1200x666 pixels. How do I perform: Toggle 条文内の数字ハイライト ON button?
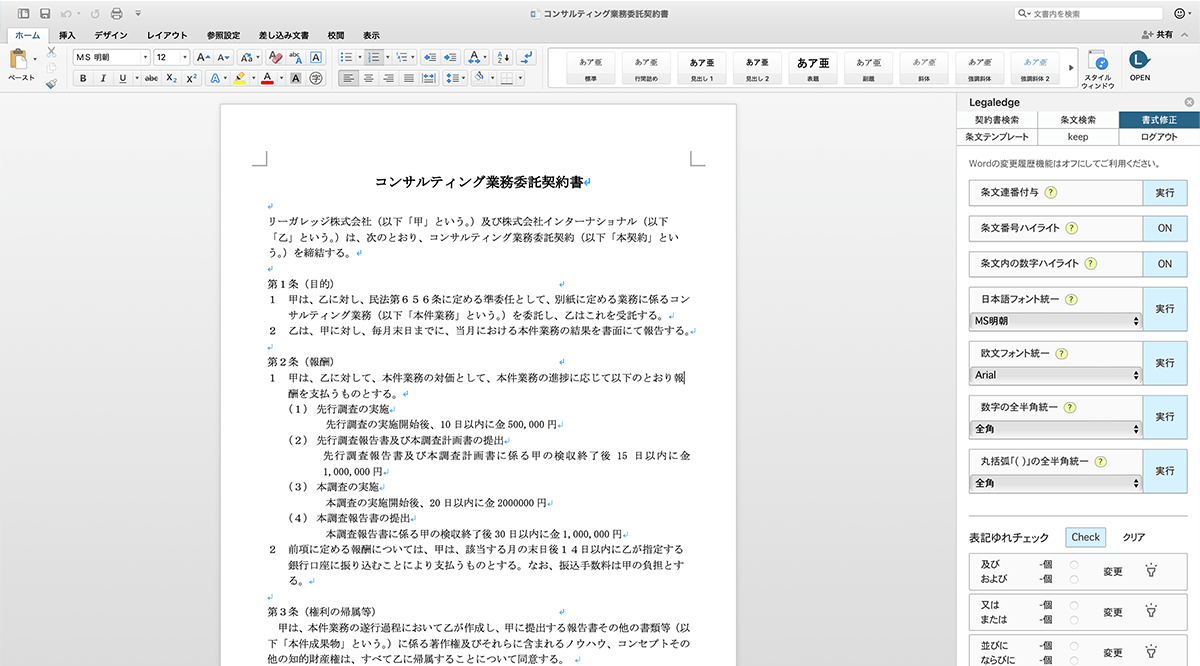pyautogui.click(x=1164, y=264)
